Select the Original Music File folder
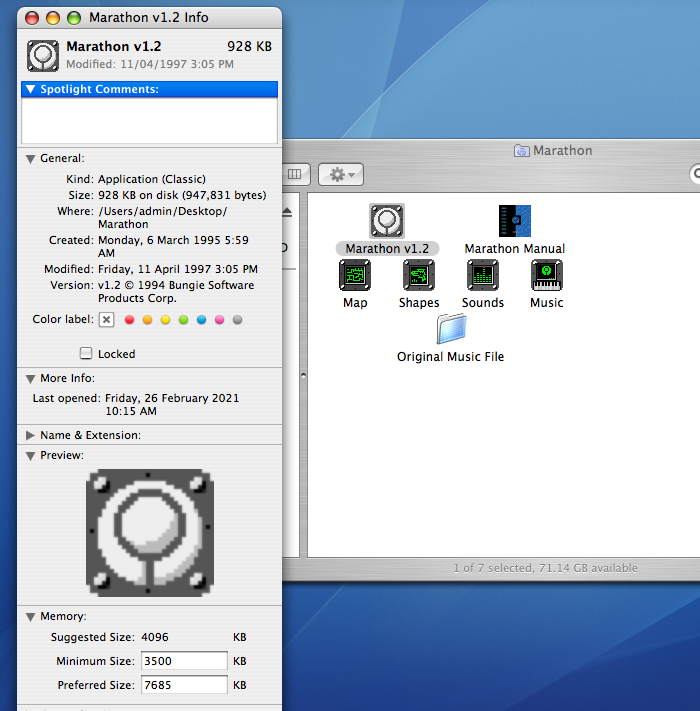 coord(451,329)
